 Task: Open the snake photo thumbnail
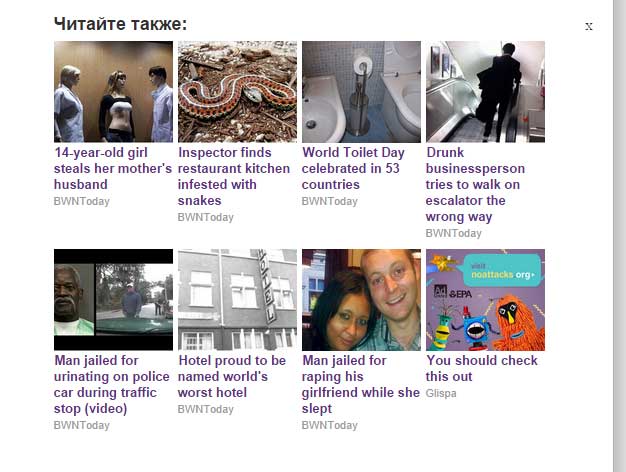pyautogui.click(x=237, y=91)
